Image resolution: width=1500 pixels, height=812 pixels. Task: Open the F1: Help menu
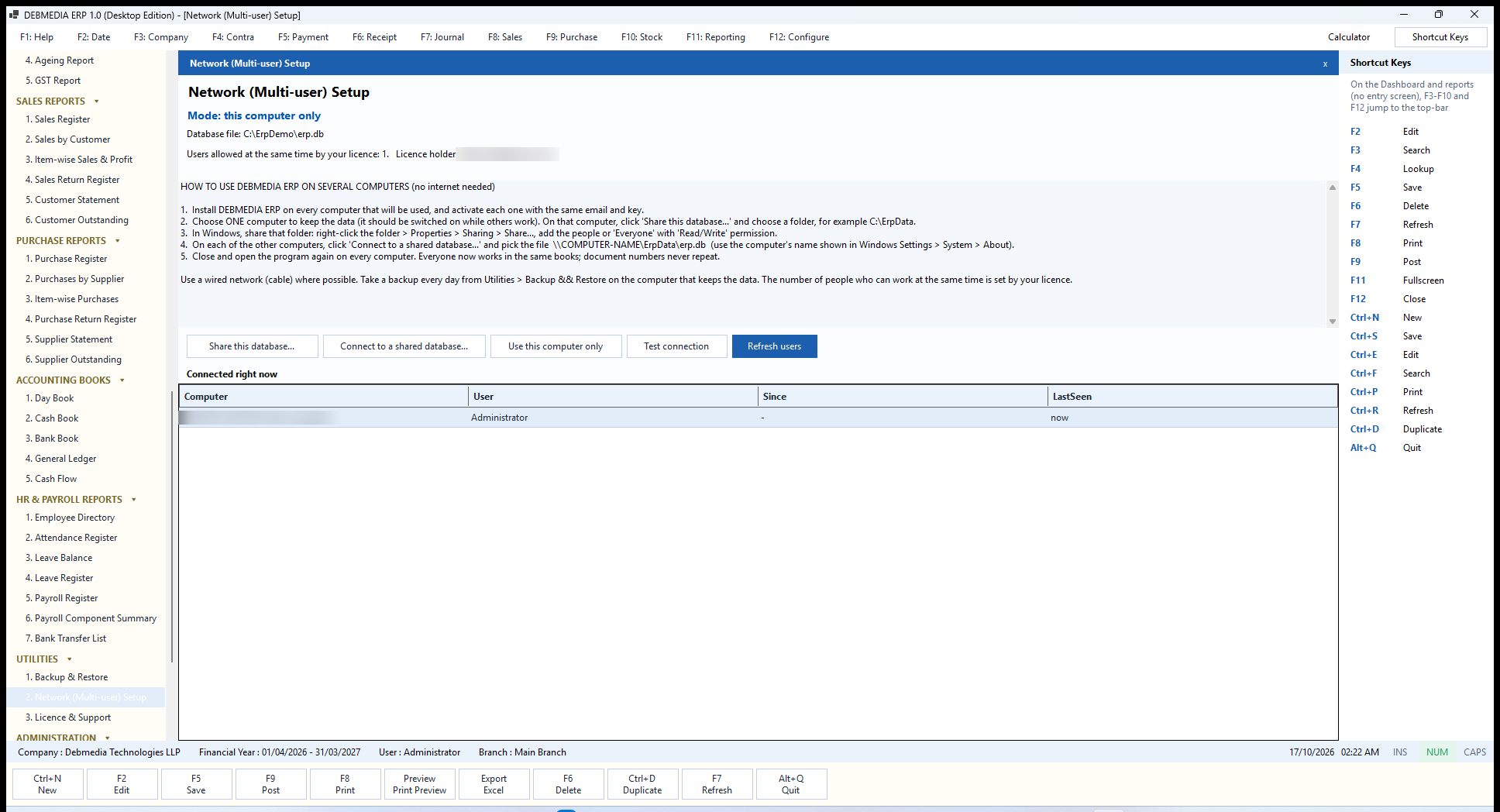click(x=36, y=37)
